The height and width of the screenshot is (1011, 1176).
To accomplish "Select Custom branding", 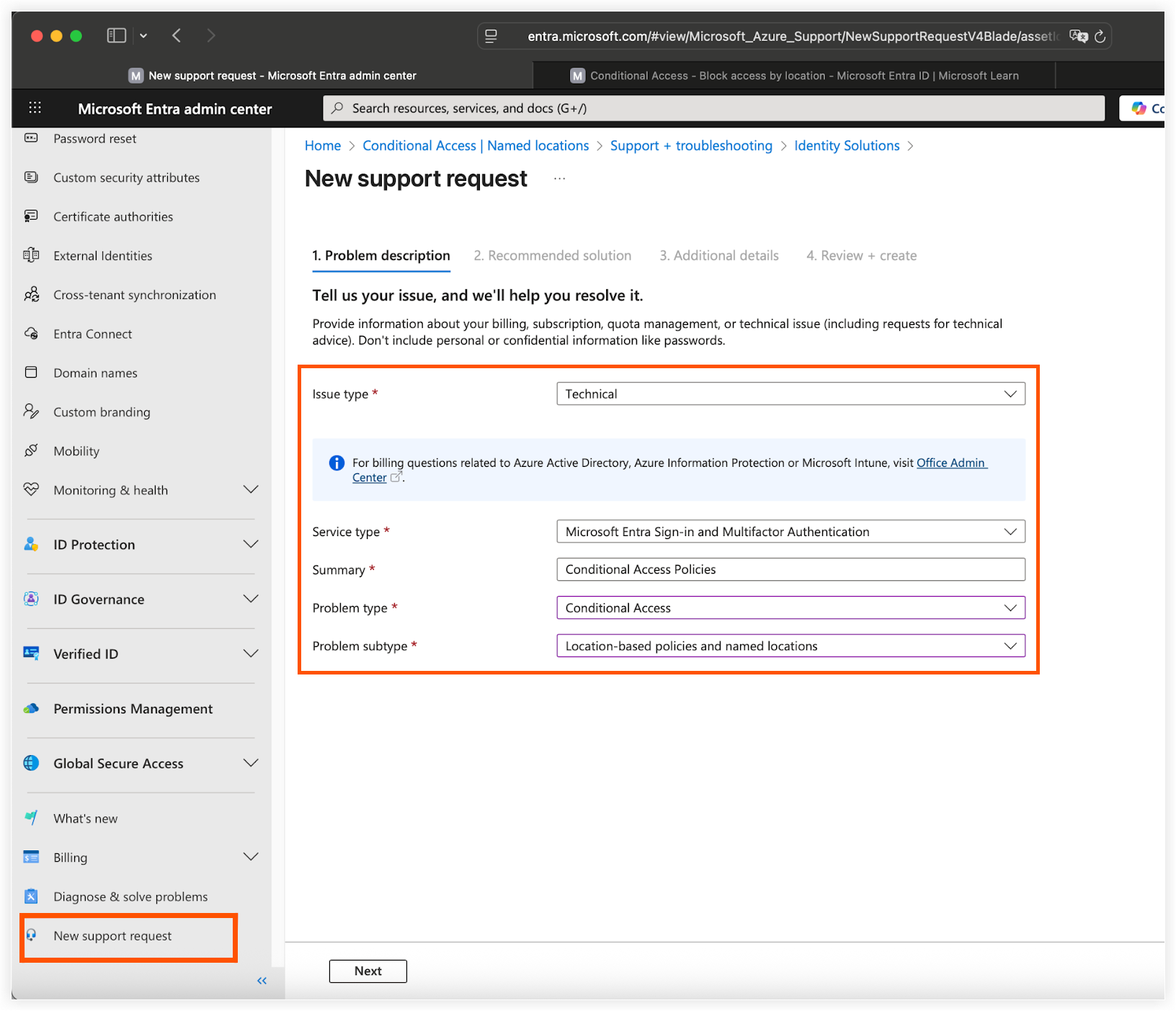I will (x=101, y=411).
